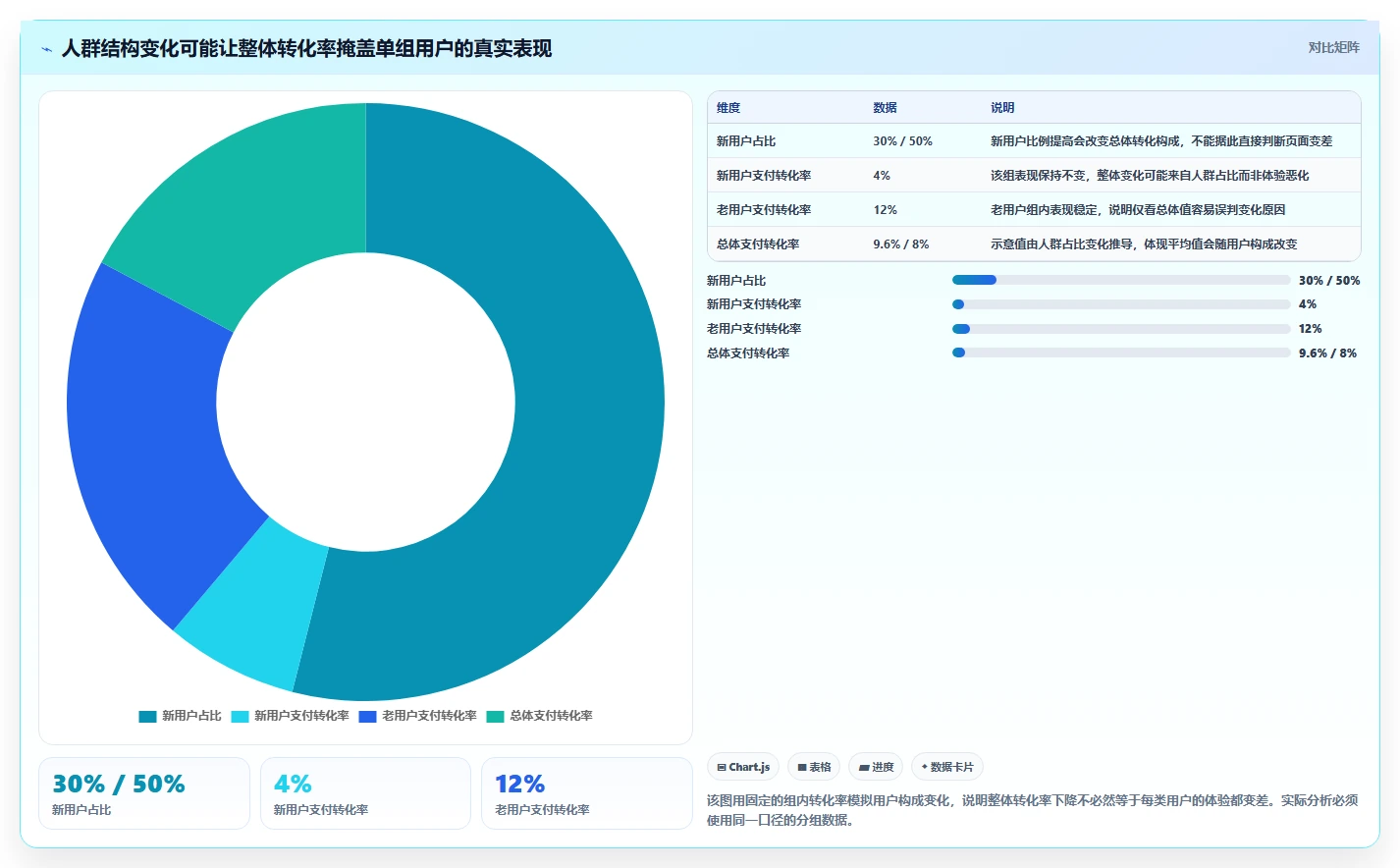Open the 4% stat card

[x=365, y=793]
